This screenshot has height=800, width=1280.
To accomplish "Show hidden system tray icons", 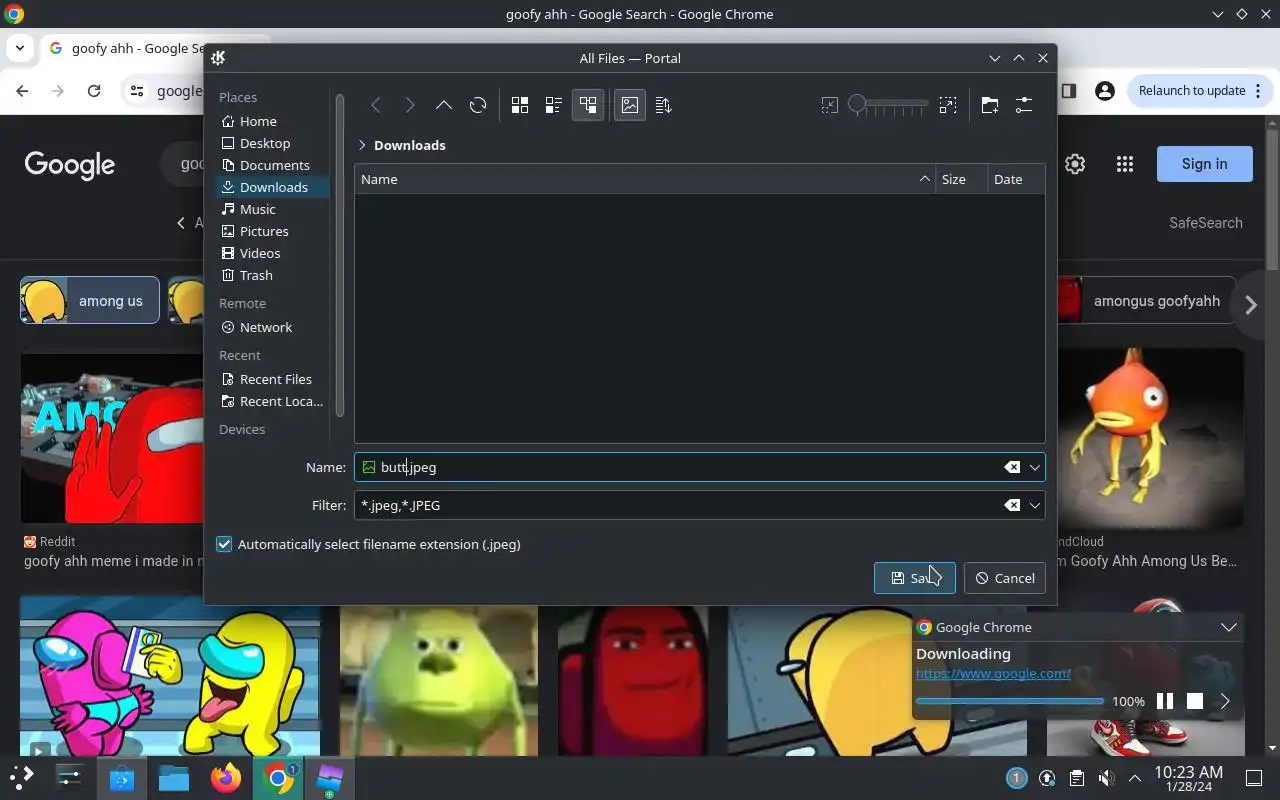I will click(x=1135, y=777).
